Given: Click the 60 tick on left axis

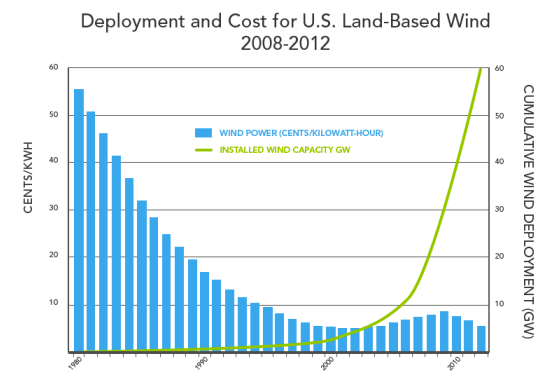Looking at the screenshot, I should (54, 67).
